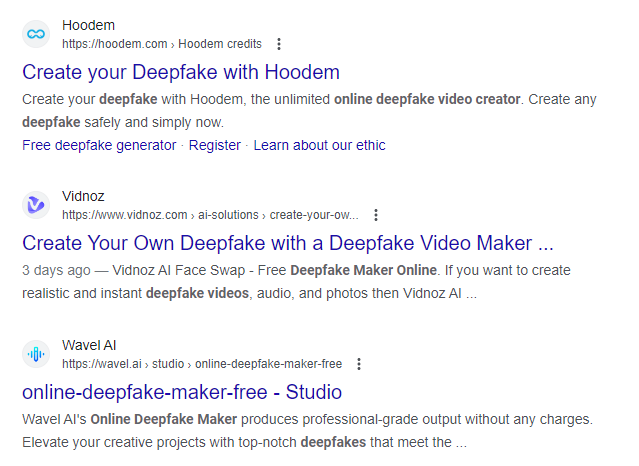
Task: Open the three-dot menu for the Wavel AI result
Action: point(359,364)
